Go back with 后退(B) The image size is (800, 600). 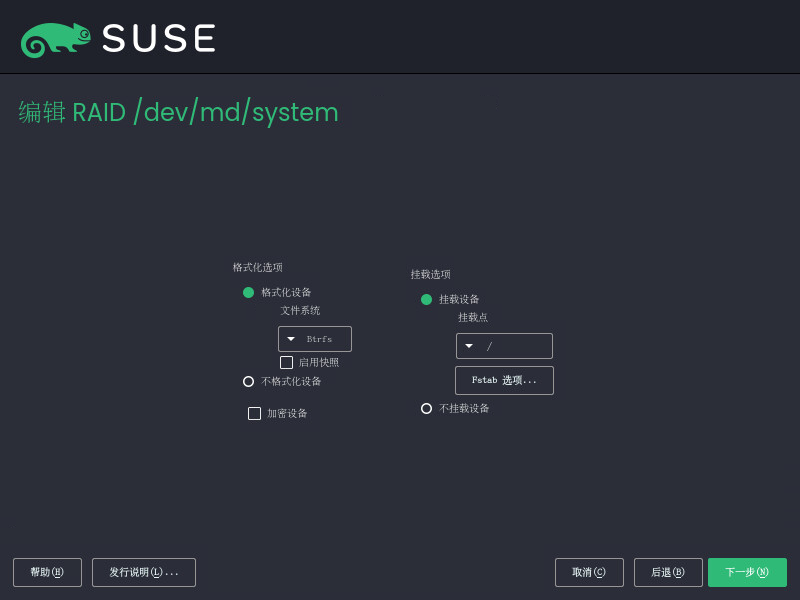(x=668, y=572)
